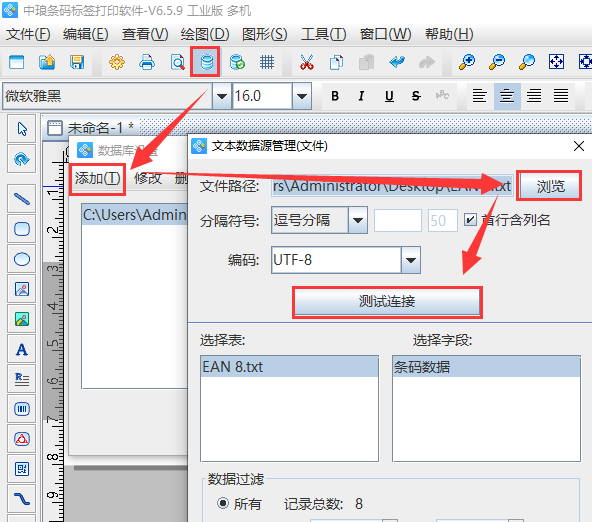The image size is (592, 522).
Task: Close the 文本数据源管理 dialog
Action: [578, 146]
